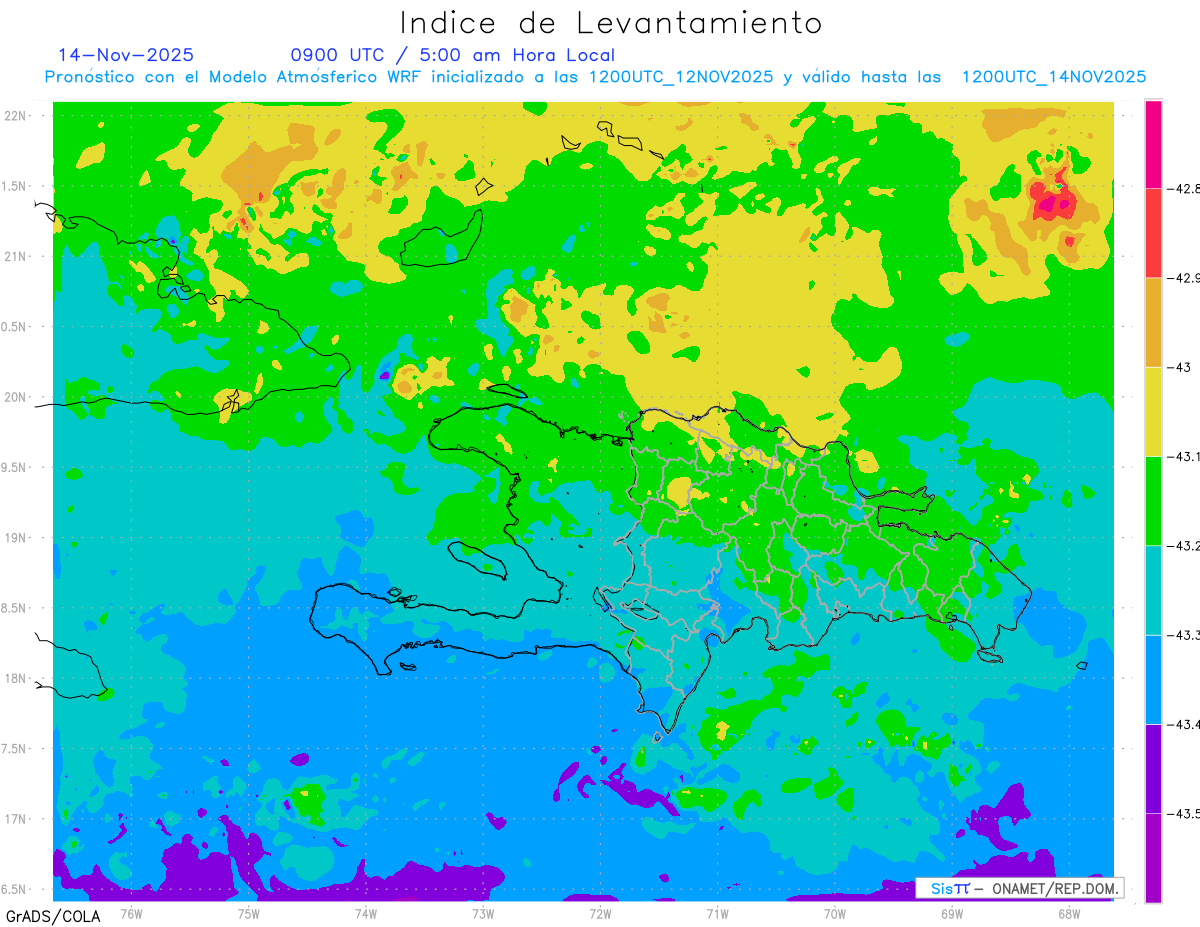Screen dimensions: 1200x927
Task: Select the yellow swatch in the color legend
Action: coord(1153,411)
